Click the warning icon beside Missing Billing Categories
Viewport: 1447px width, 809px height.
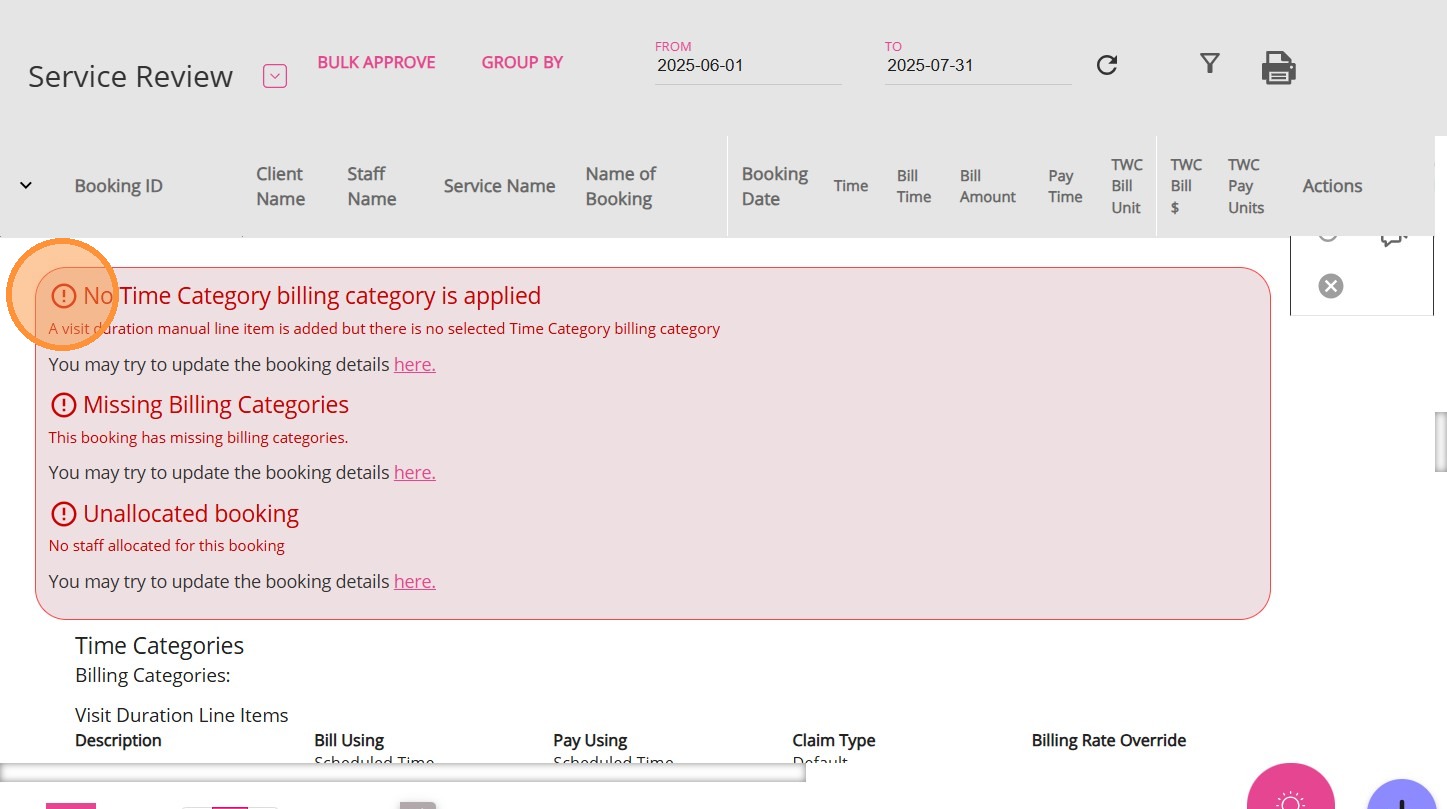click(63, 405)
